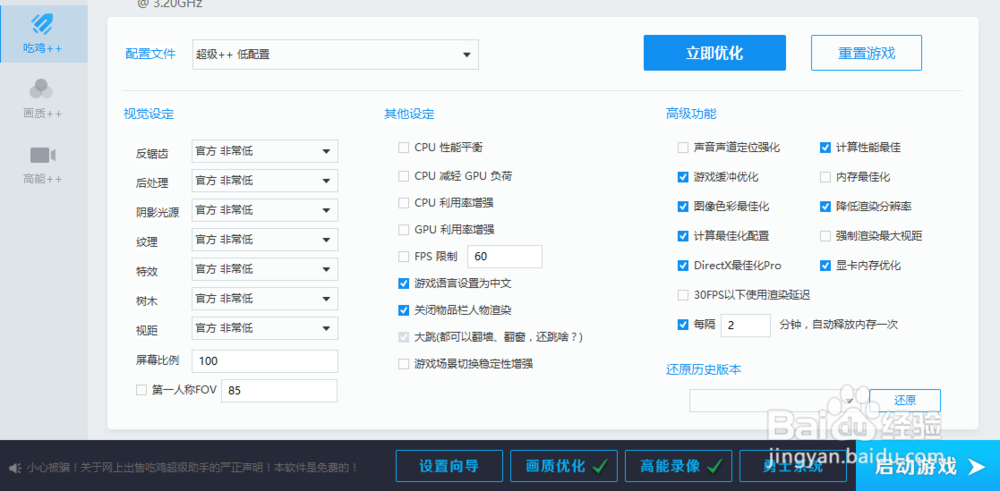Uncheck 计算性能最佳
Screen dimensions: 1000x491
(x=825, y=147)
